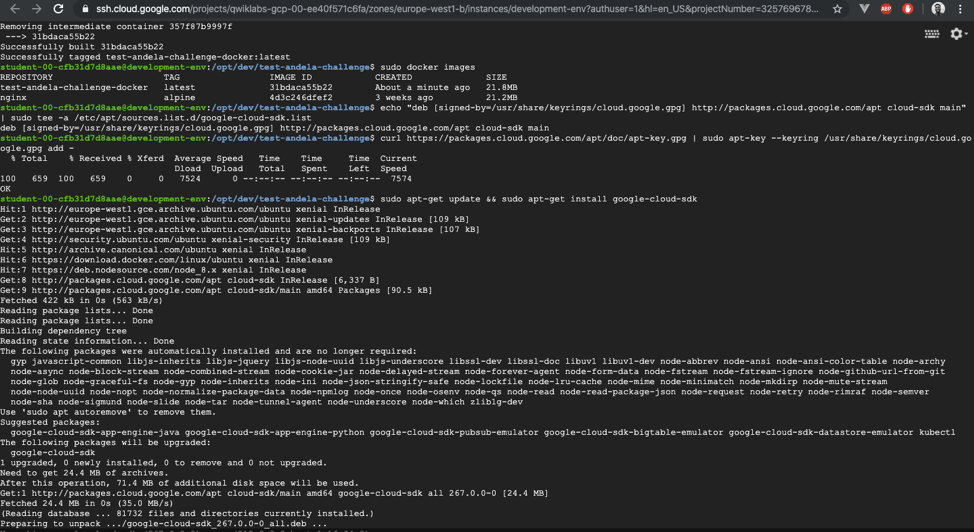Select the 'sudo docker images' command text
The image size is (974, 532).
[427, 67]
